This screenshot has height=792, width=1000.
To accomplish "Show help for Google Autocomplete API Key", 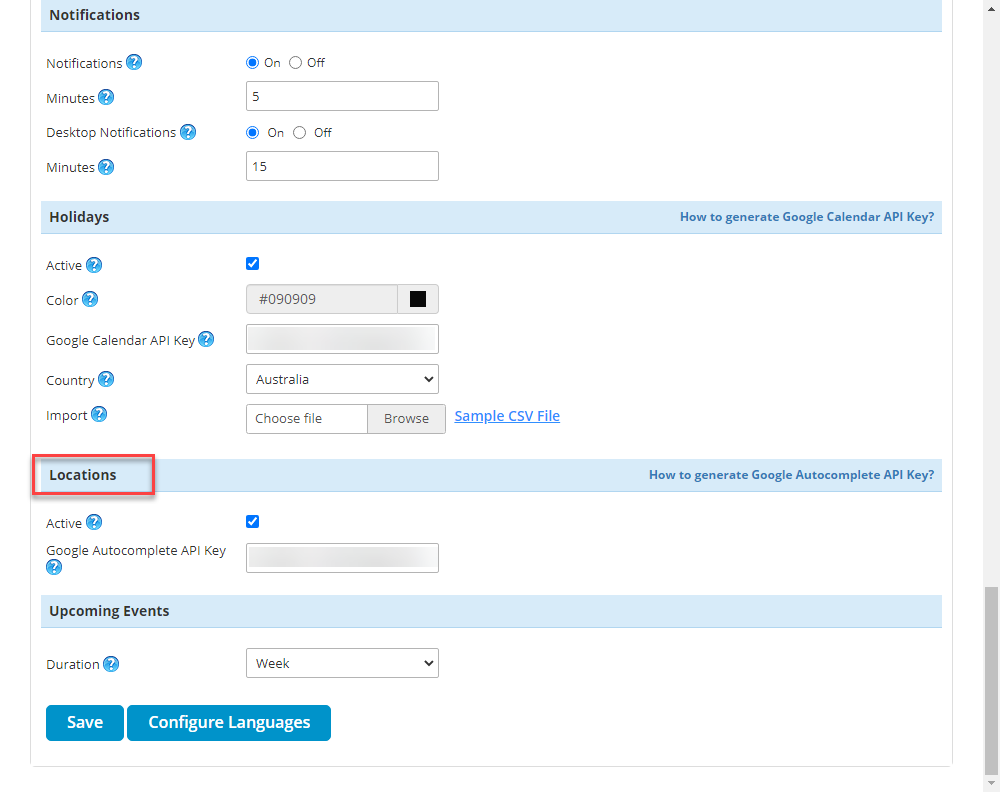I will 54,567.
